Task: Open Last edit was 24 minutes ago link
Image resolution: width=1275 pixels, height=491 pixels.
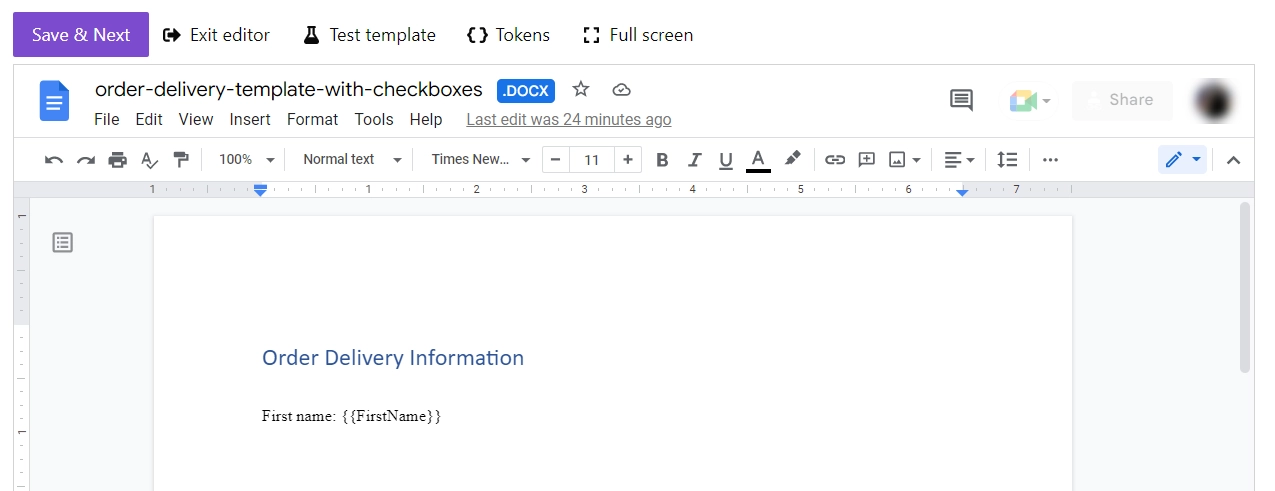Action: click(x=569, y=119)
